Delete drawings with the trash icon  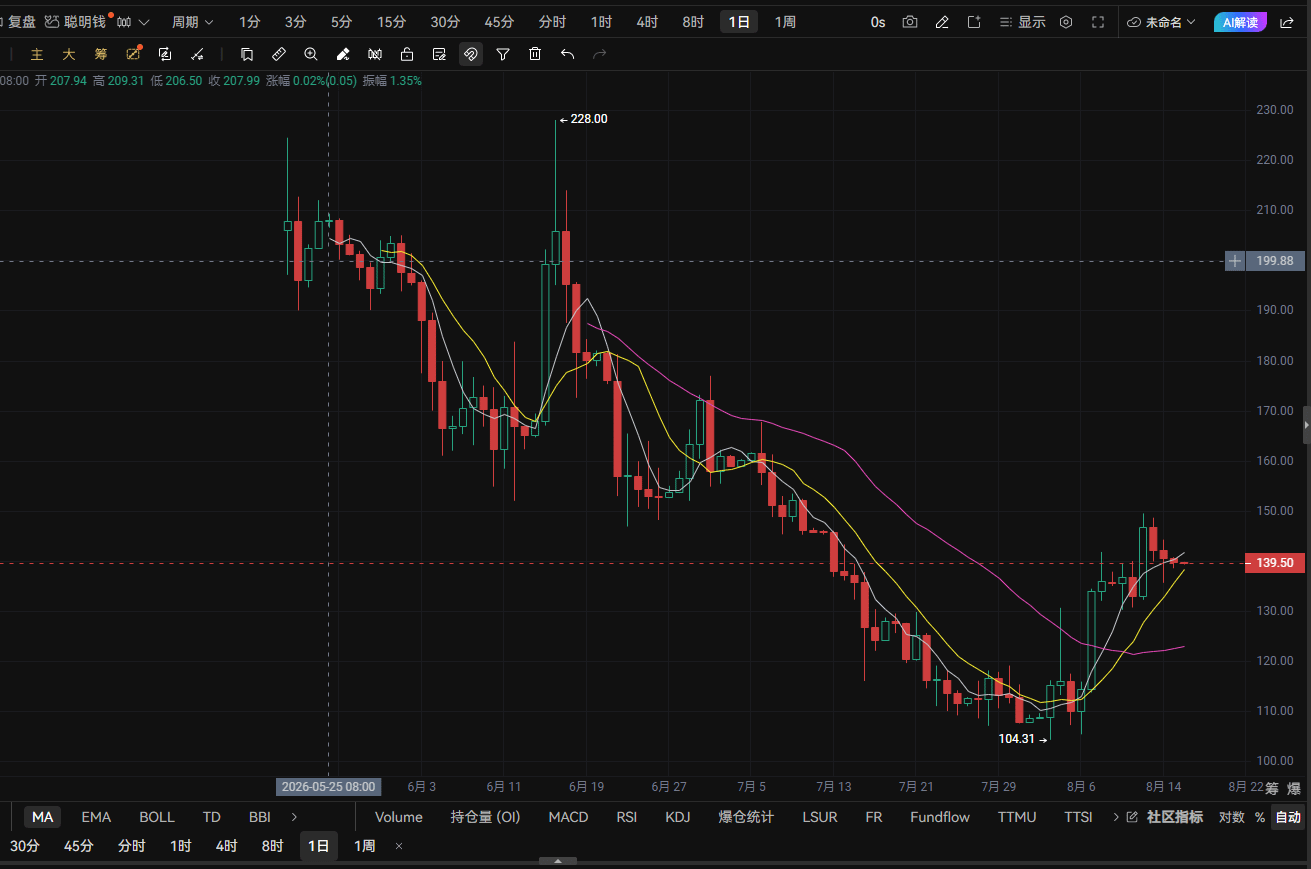(535, 54)
